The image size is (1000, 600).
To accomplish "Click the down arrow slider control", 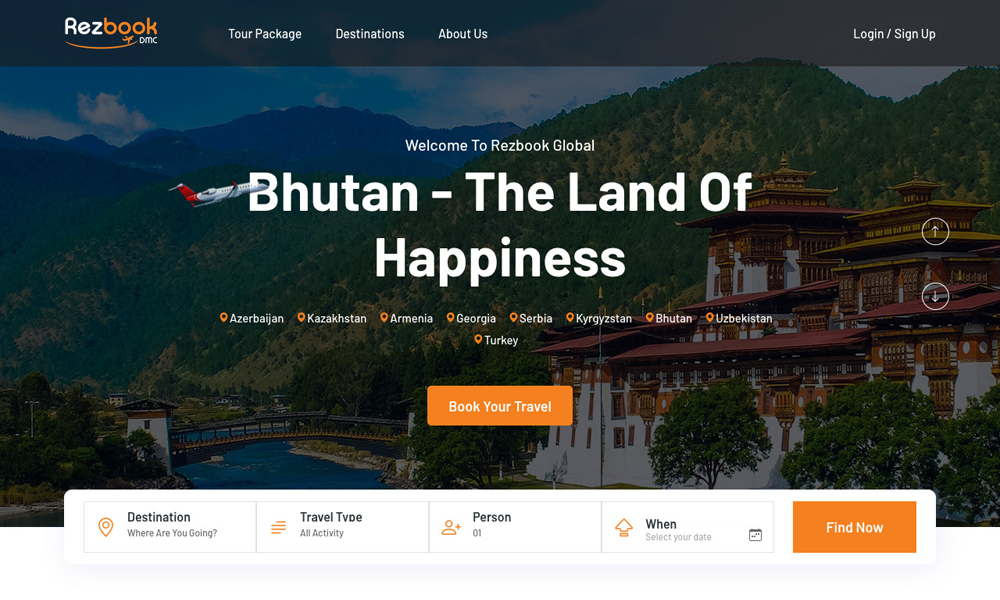I will pyautogui.click(x=935, y=296).
